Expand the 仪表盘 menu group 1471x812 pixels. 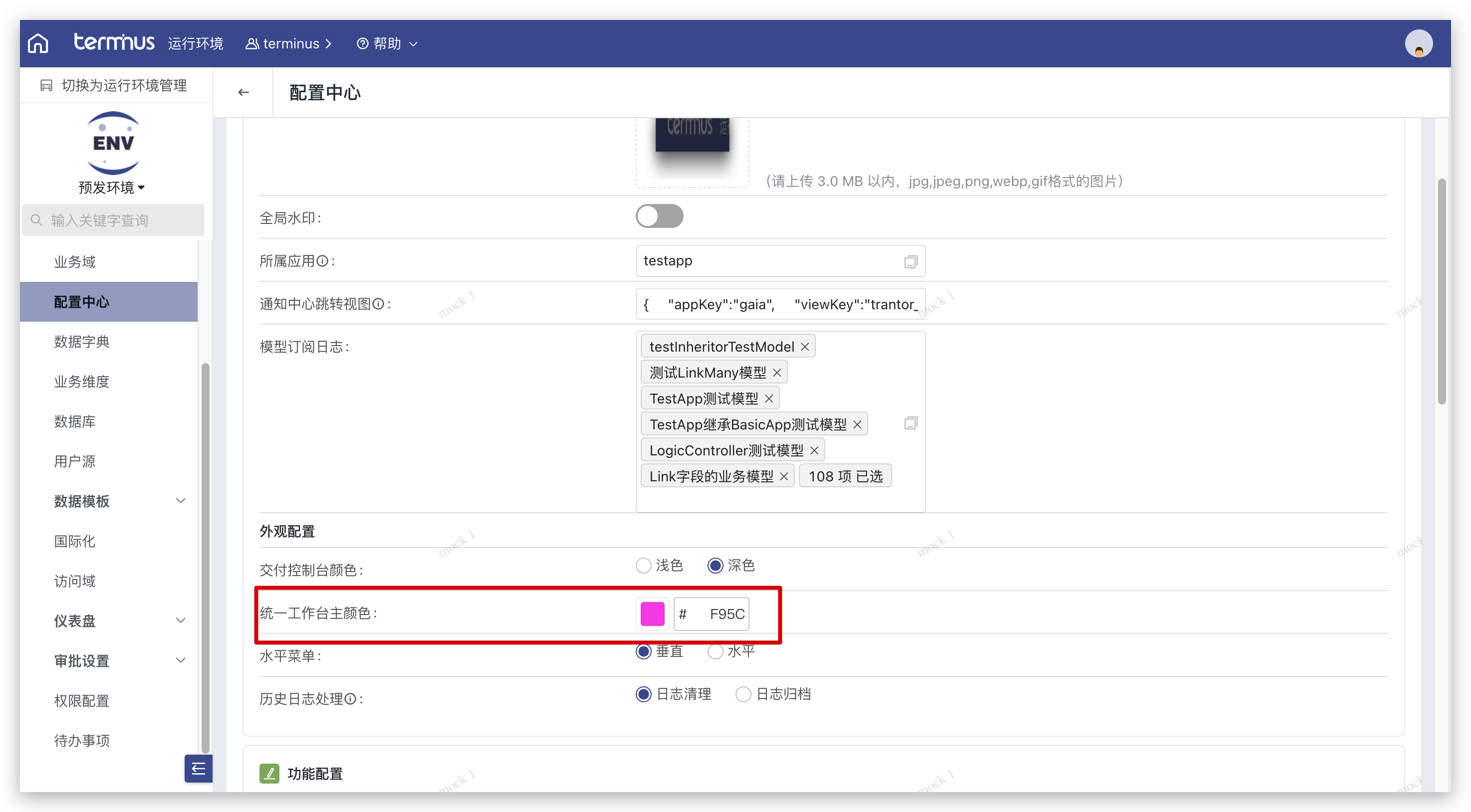point(108,621)
